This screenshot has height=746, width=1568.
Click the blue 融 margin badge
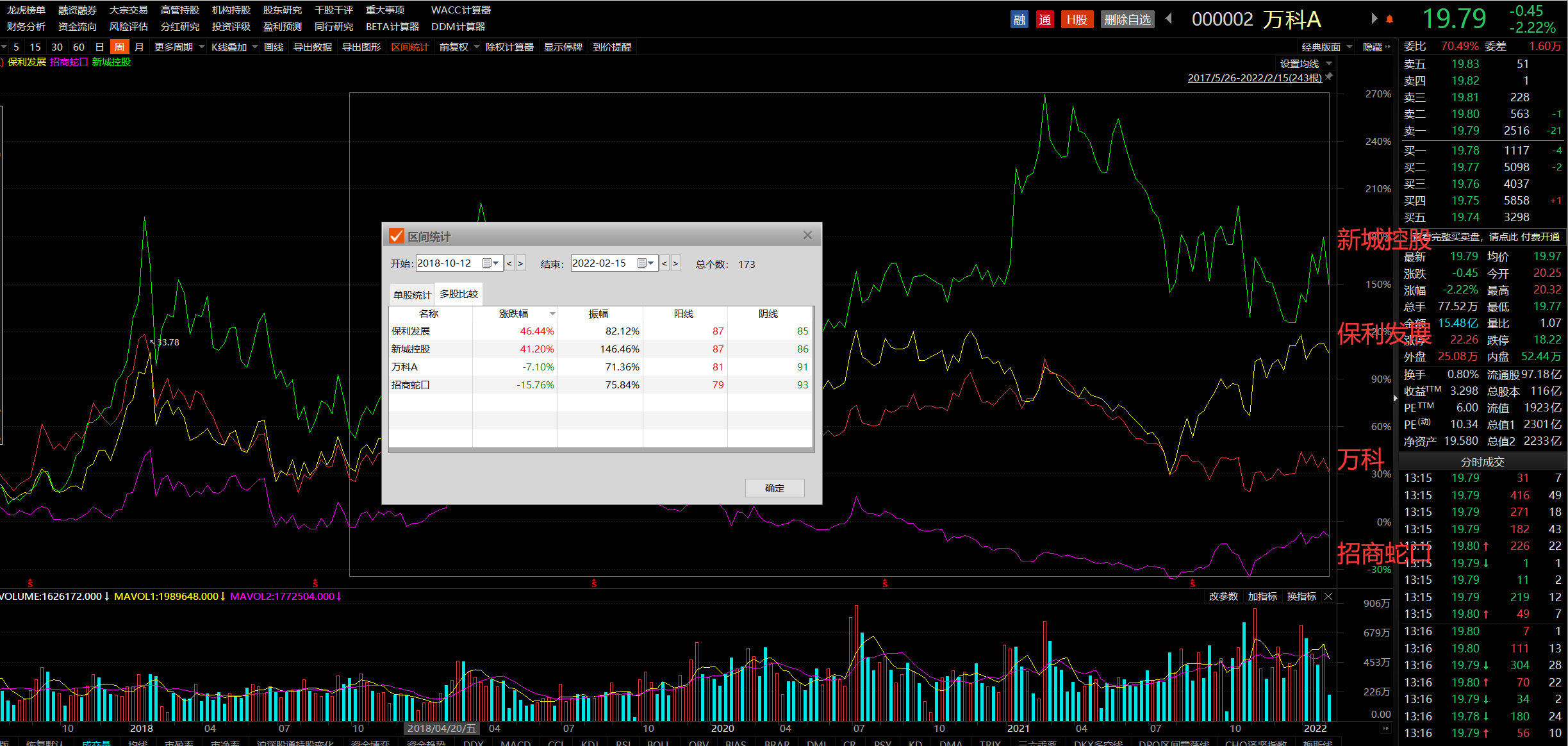[x=1019, y=19]
